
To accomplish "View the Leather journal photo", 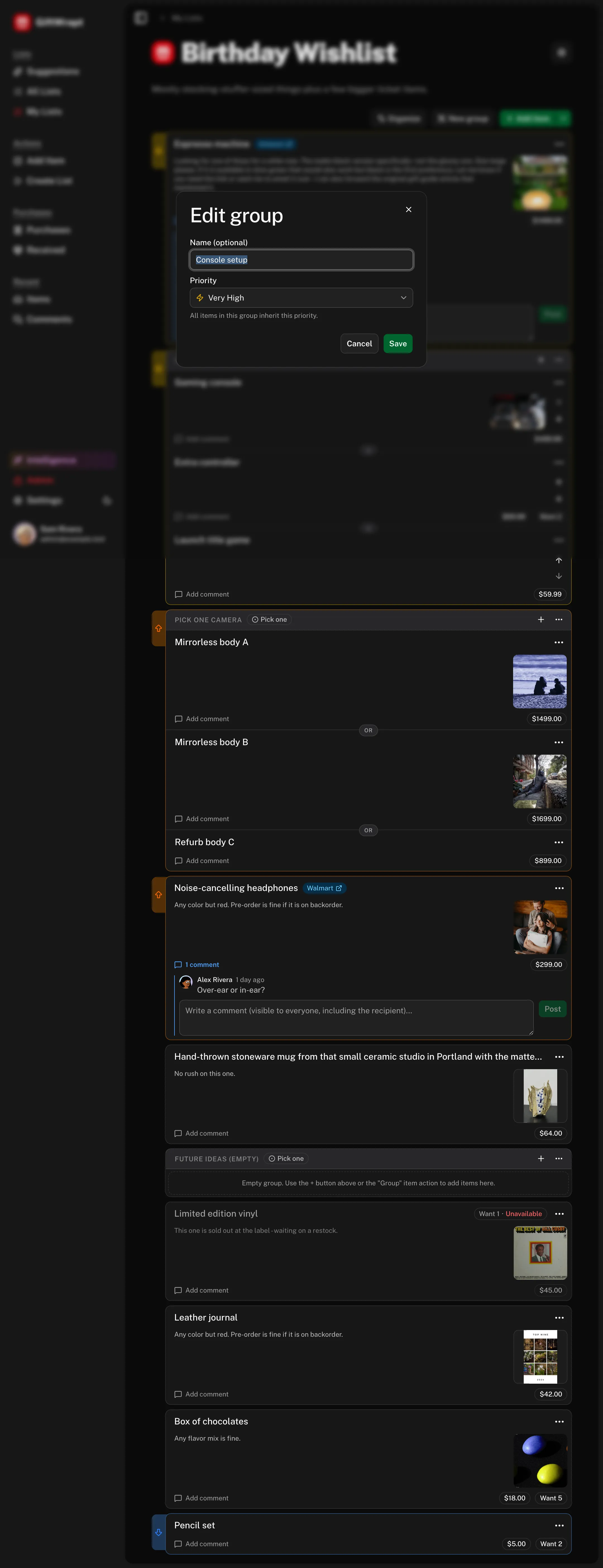I will (x=540, y=1357).
